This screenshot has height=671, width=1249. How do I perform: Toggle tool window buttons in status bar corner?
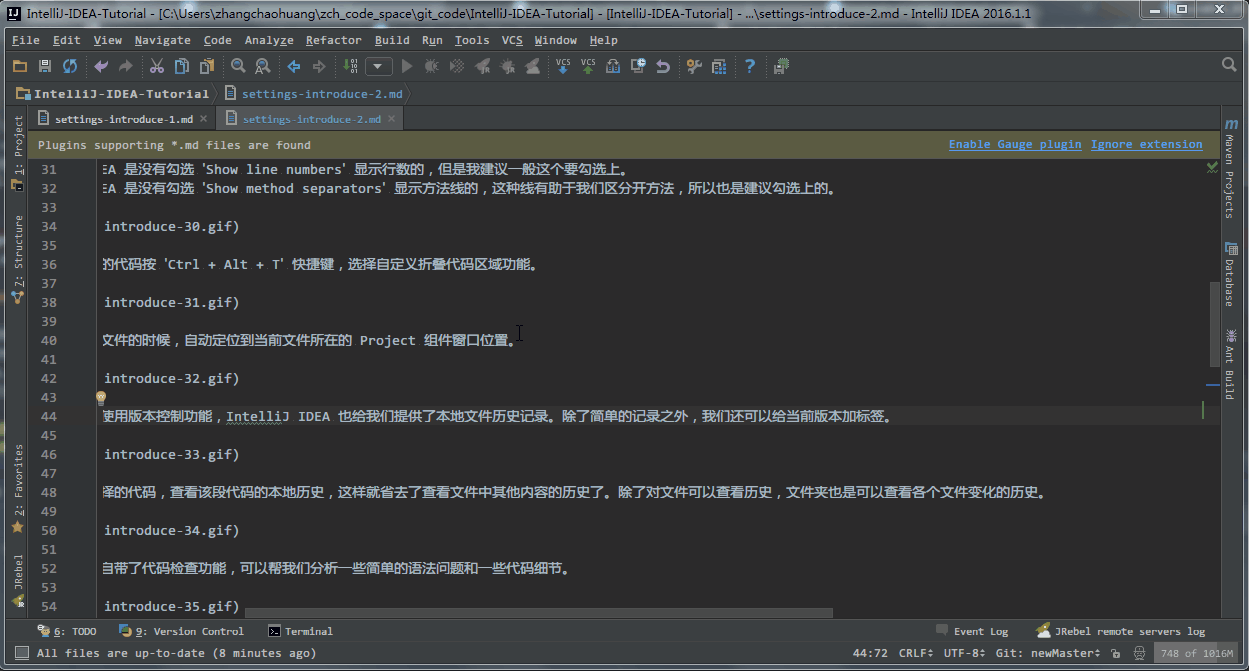21,653
